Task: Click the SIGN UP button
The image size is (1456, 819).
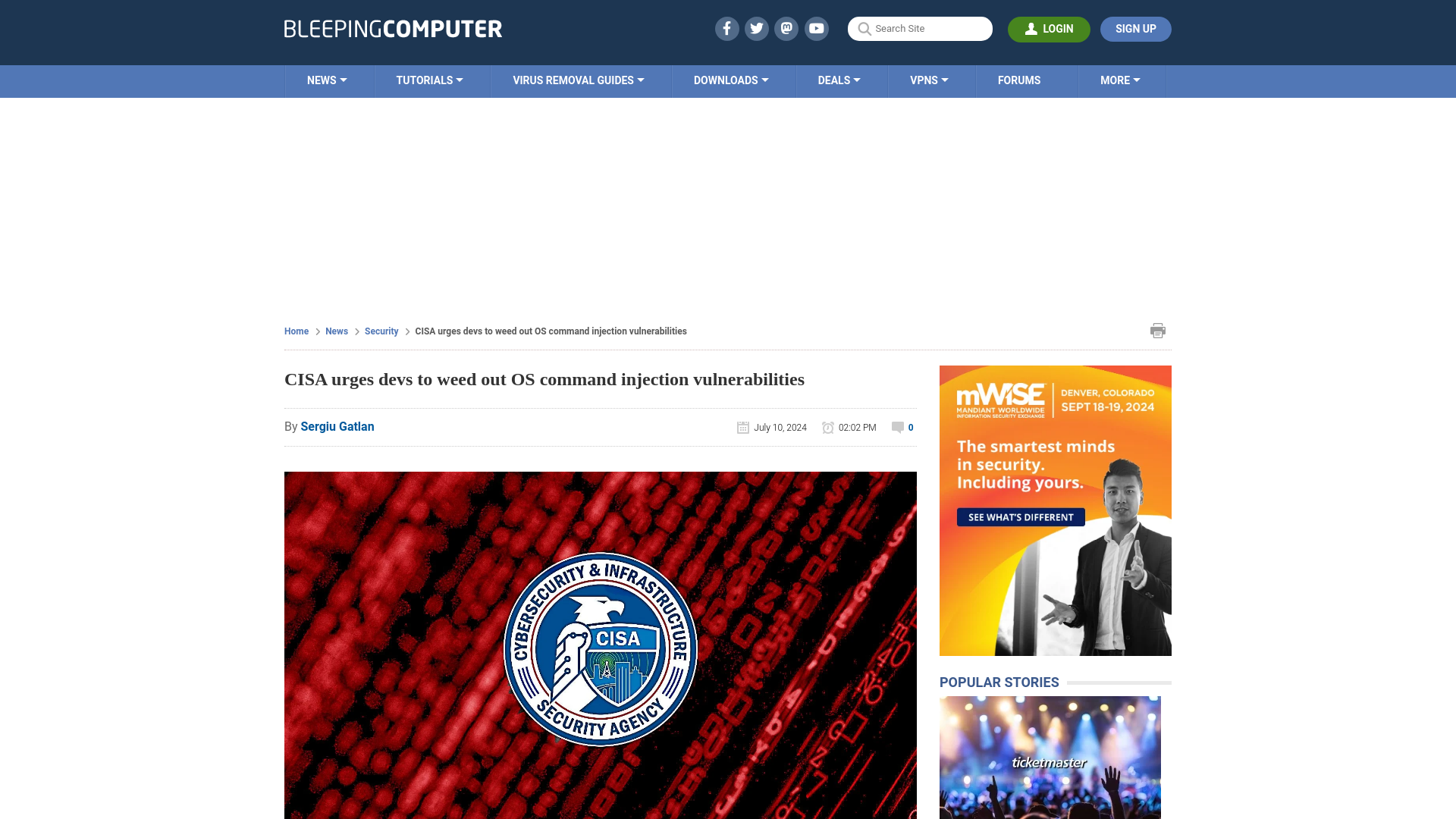Action: [x=1135, y=29]
